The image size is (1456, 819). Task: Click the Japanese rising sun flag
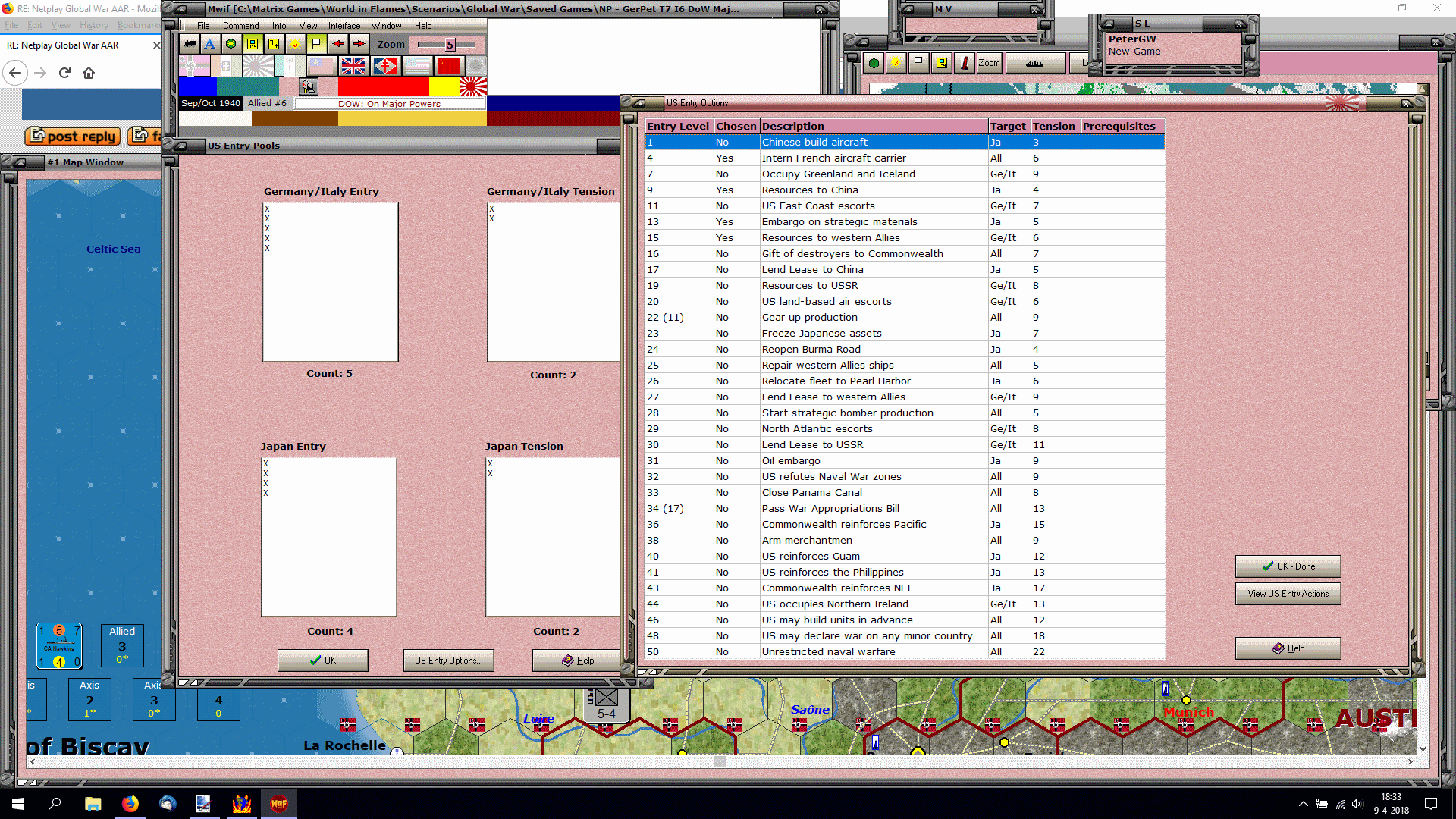click(473, 86)
